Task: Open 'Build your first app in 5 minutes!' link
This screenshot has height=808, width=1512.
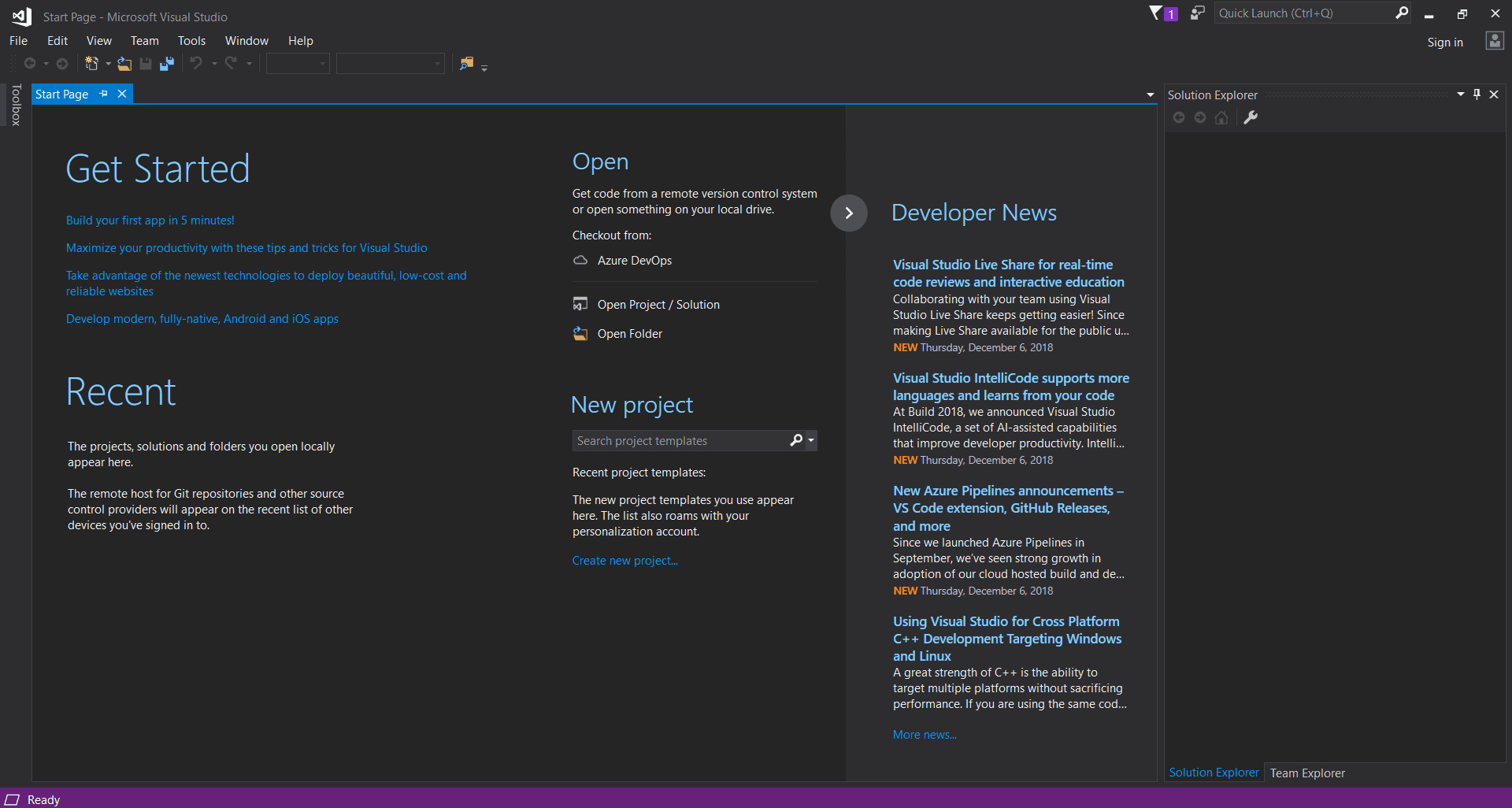Action: pos(150,221)
